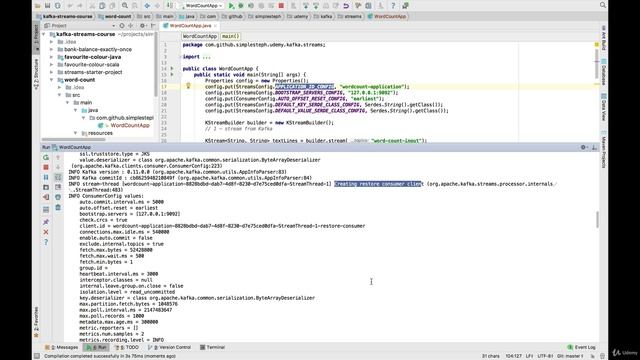Click the main() method breadcrumb
This screenshot has width=640, height=360.
click(x=231, y=36)
